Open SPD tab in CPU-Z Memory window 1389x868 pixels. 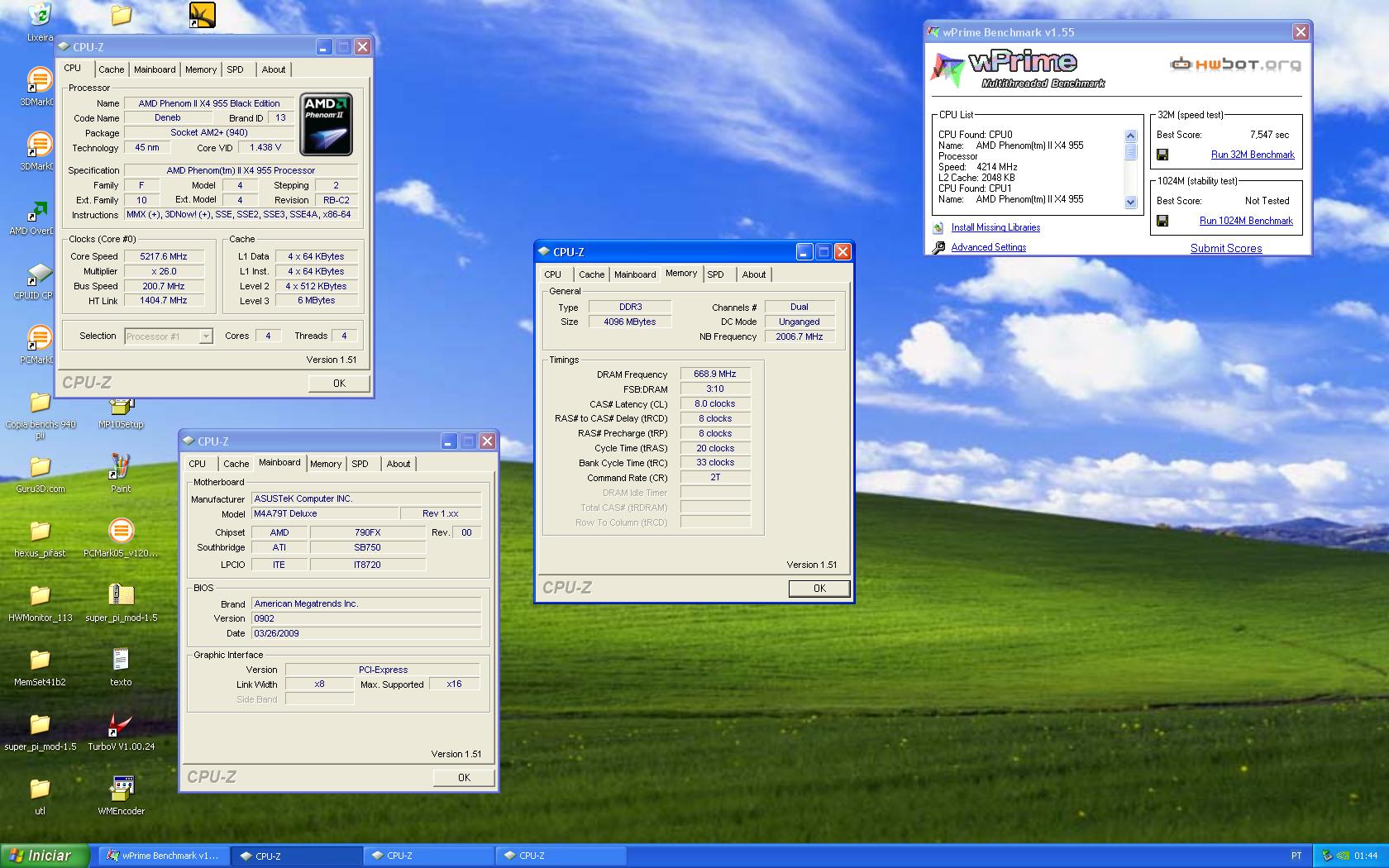point(715,274)
